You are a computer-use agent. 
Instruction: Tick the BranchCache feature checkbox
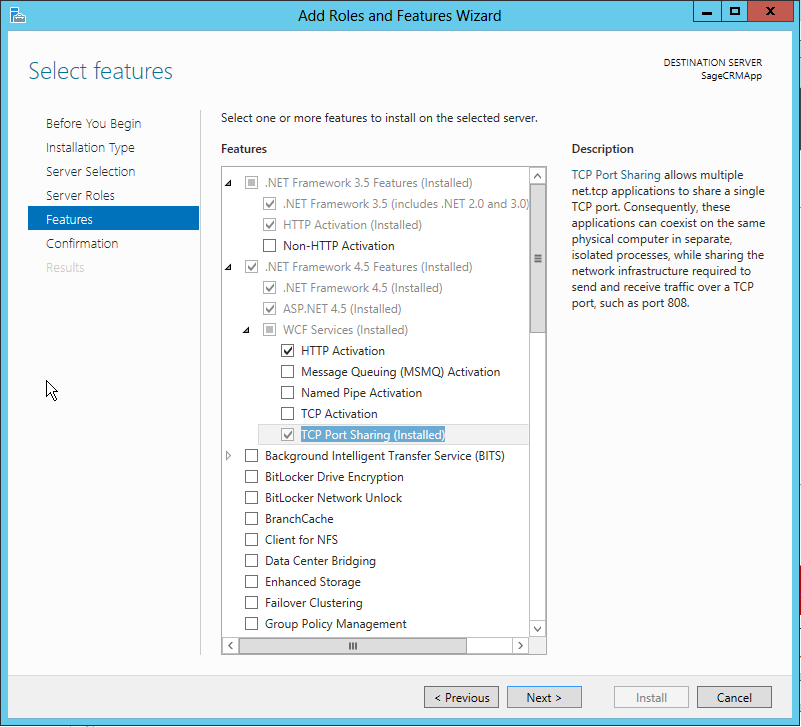(252, 519)
